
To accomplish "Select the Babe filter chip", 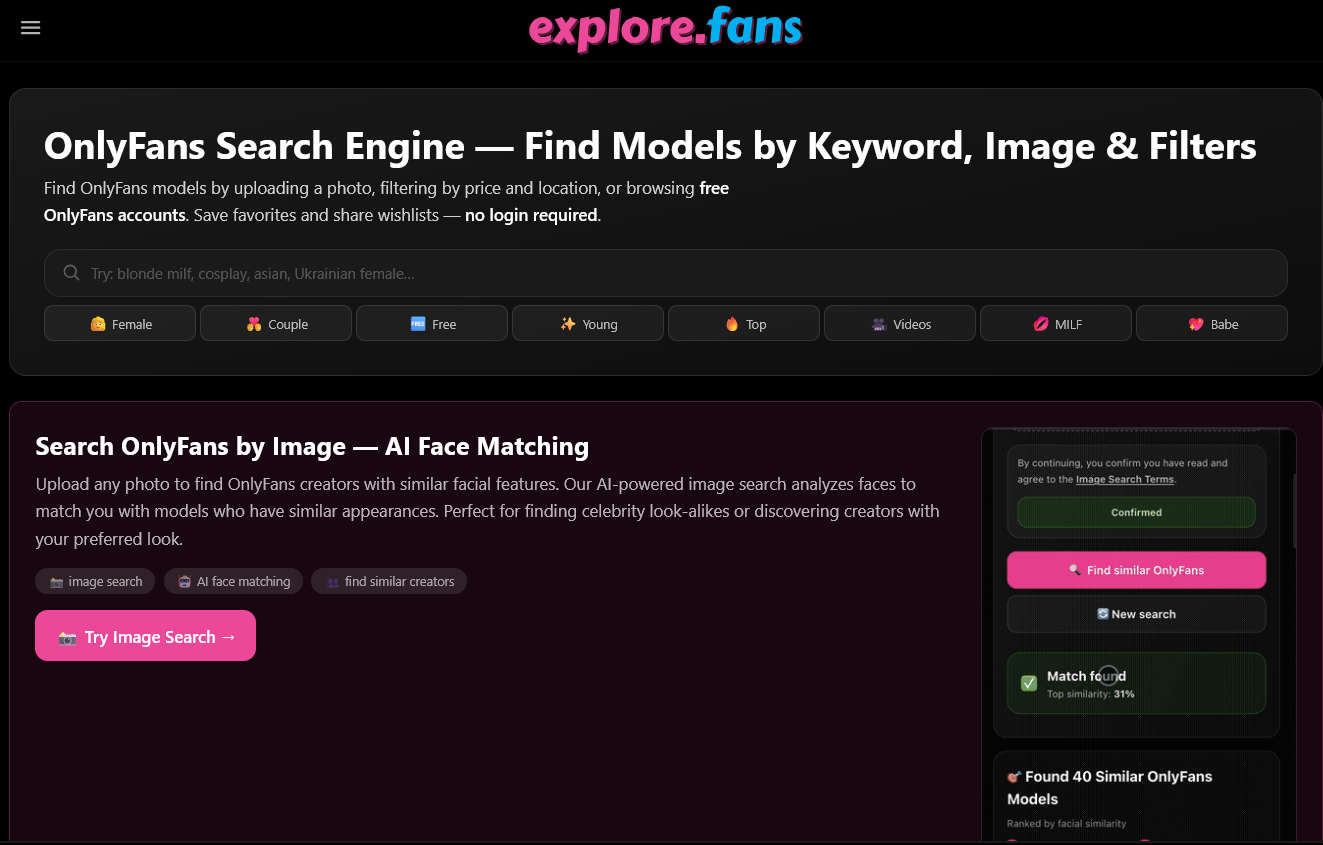I will pos(1212,324).
